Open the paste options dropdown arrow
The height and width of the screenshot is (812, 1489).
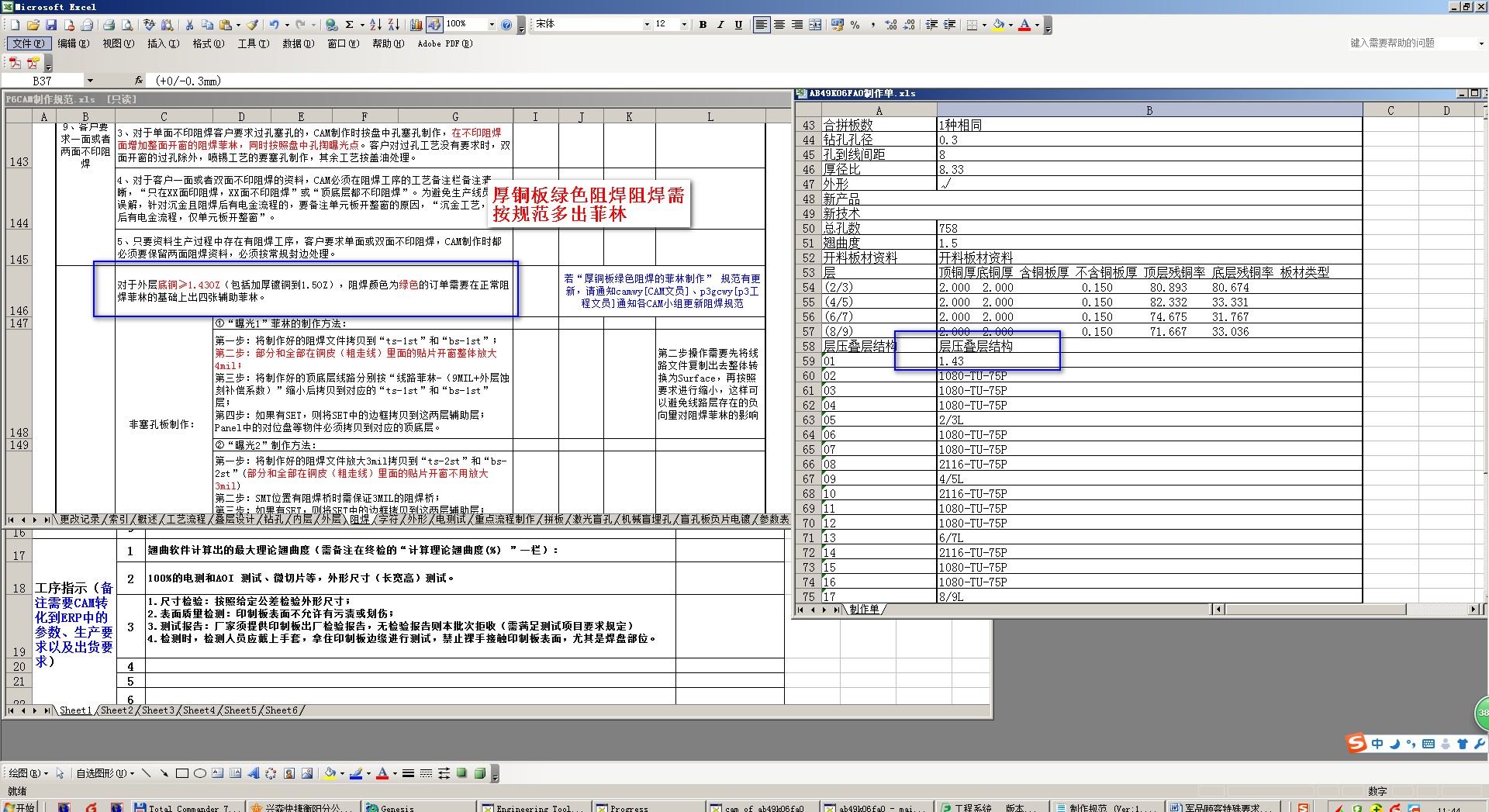coord(238,25)
